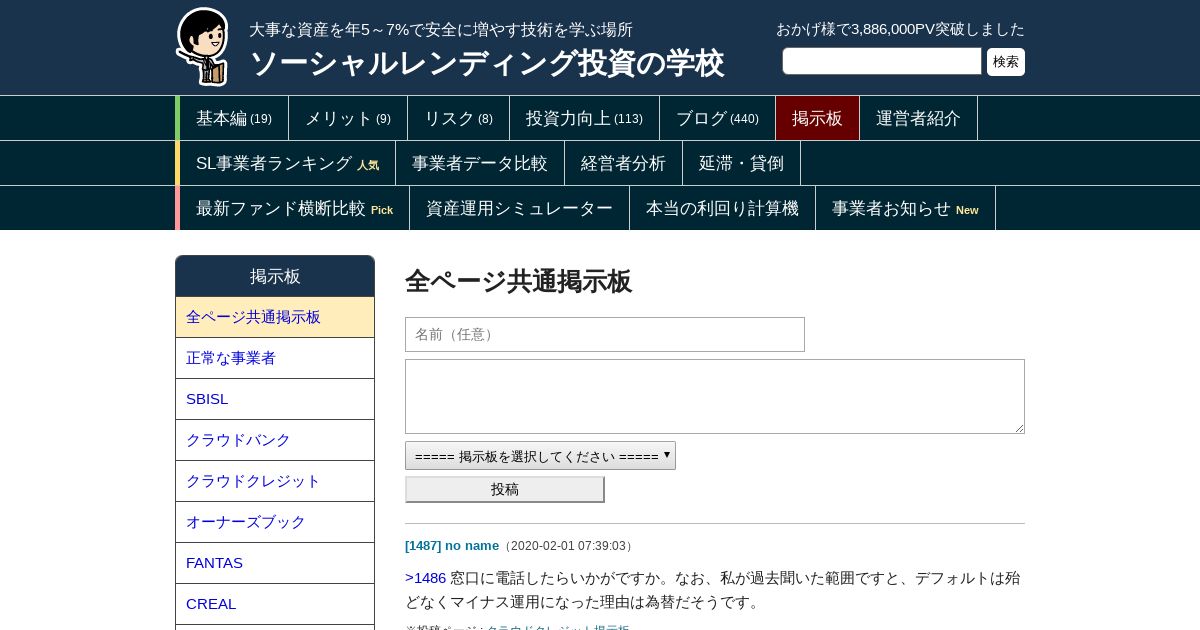Open the site title ソーシャルレンディング投資の学校
The image size is (1200, 630).
486,63
